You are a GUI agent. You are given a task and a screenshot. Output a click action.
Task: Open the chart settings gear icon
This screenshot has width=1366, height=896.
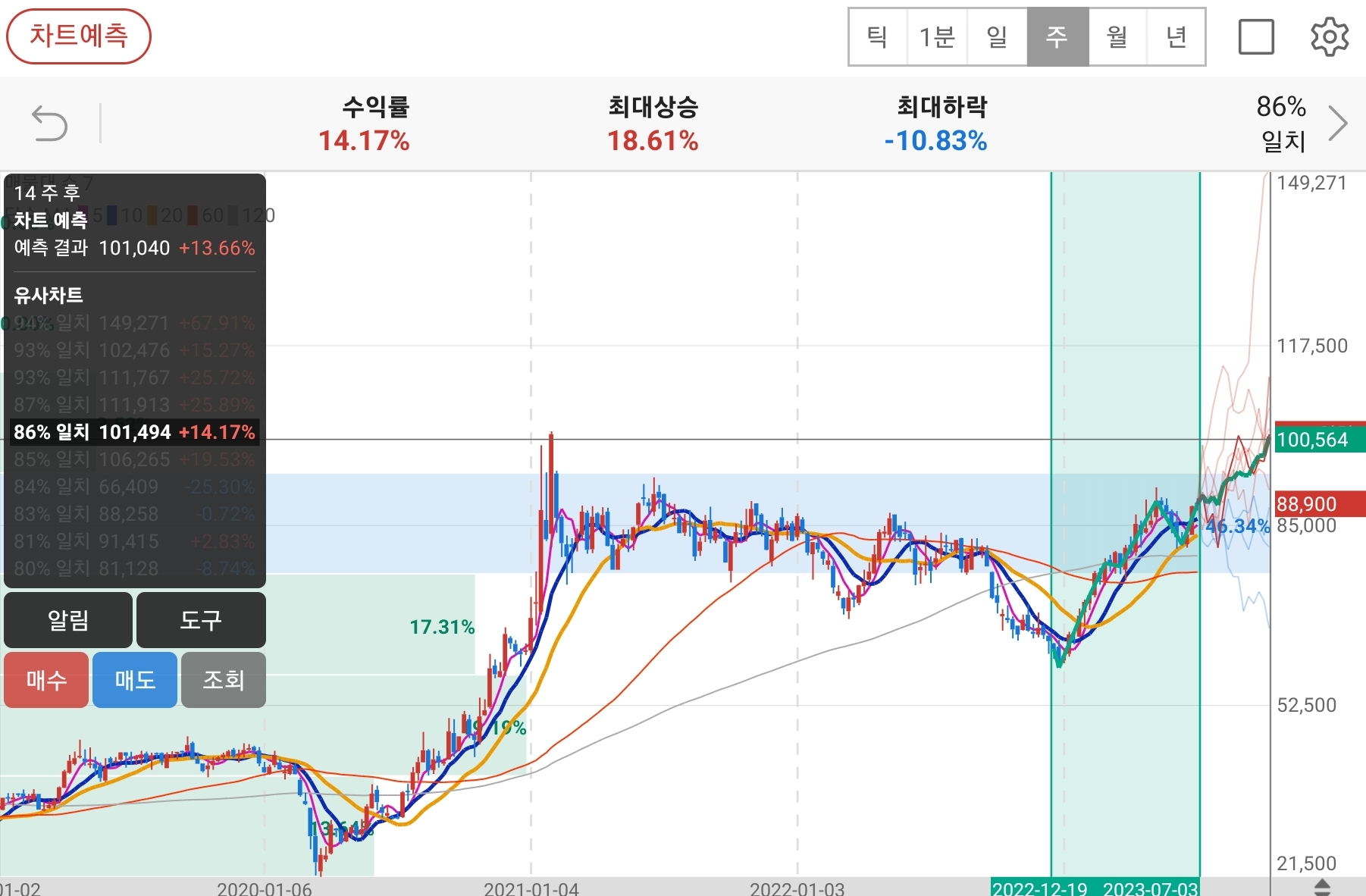click(1330, 36)
